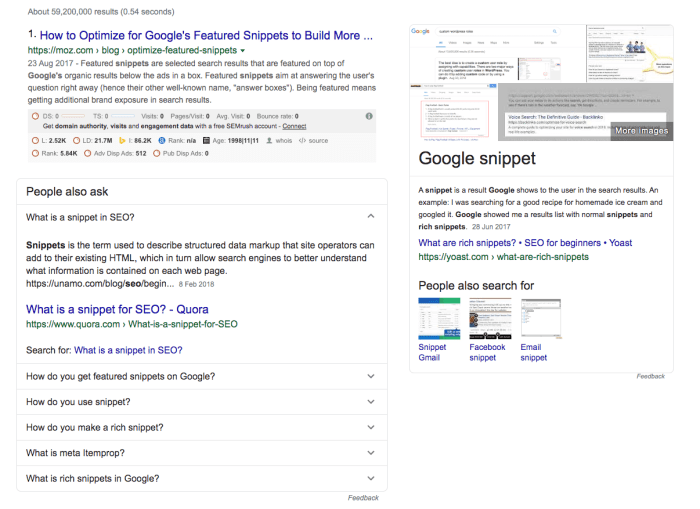This screenshot has width=700, height=509.
Task: Expand 'How do you make a rich snippet?'
Action: coord(371,427)
